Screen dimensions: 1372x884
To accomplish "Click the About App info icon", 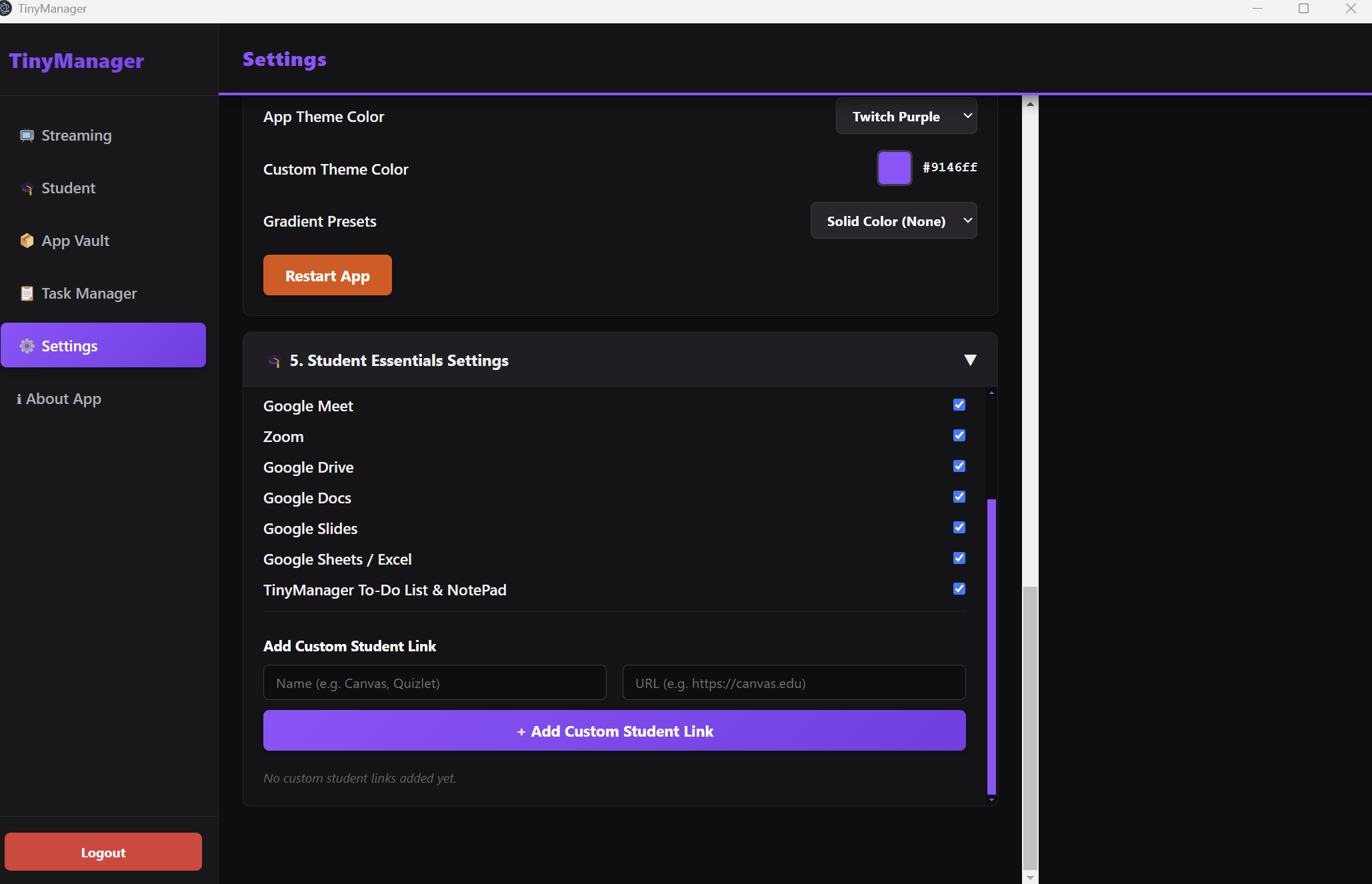I will pyautogui.click(x=19, y=399).
